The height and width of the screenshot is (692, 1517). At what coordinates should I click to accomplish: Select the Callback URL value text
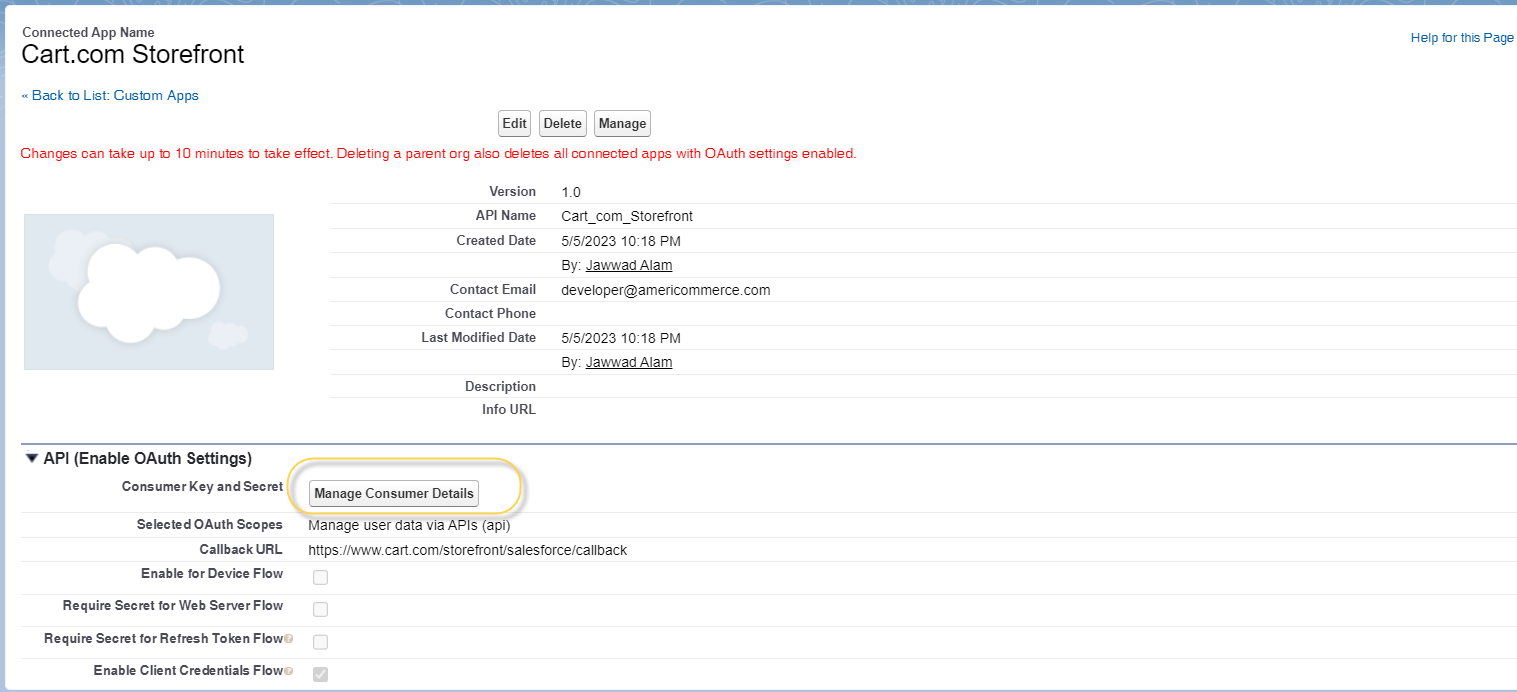pos(467,550)
